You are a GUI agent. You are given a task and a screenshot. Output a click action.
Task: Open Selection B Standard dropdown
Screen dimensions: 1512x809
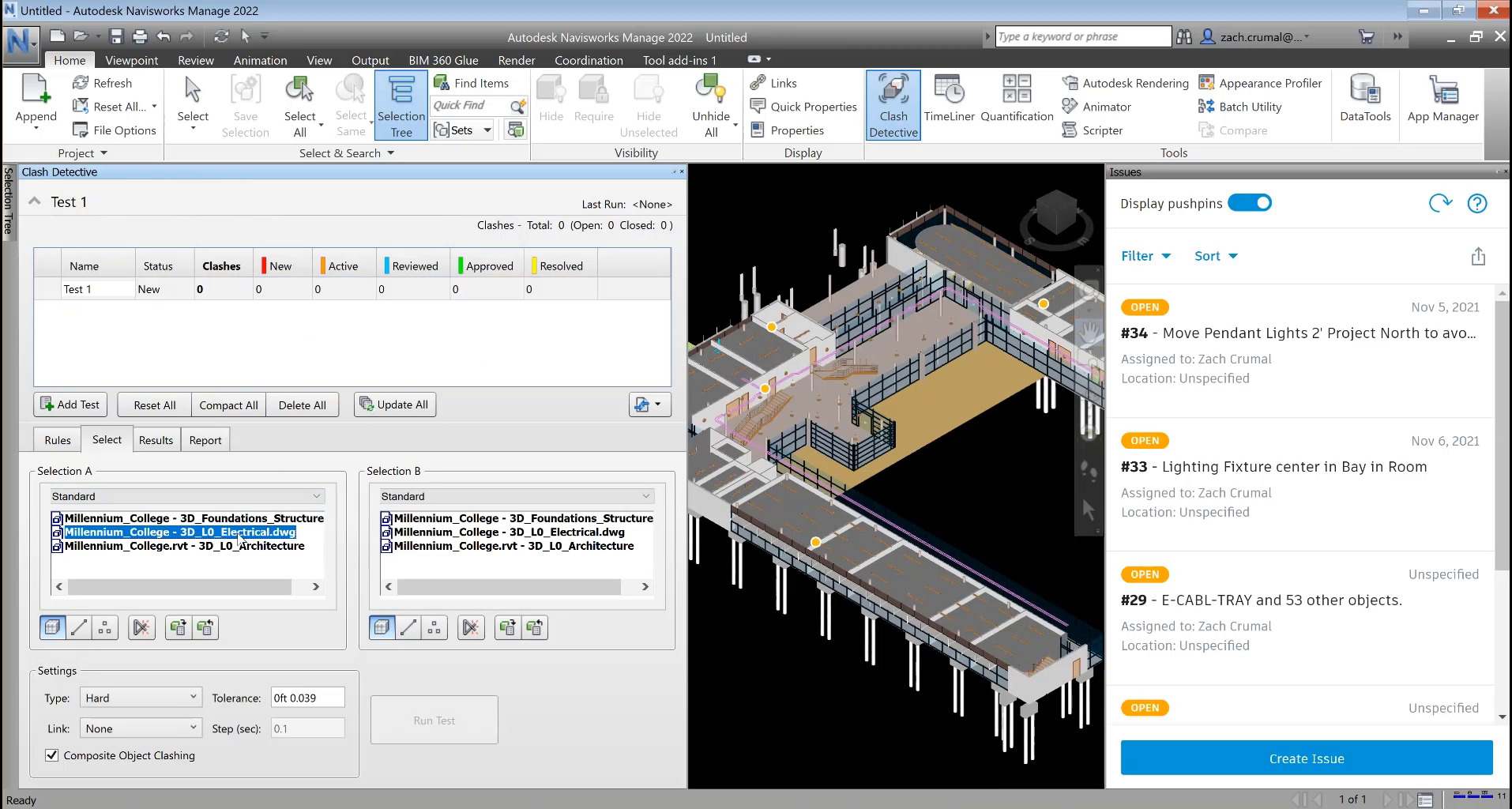coord(516,496)
